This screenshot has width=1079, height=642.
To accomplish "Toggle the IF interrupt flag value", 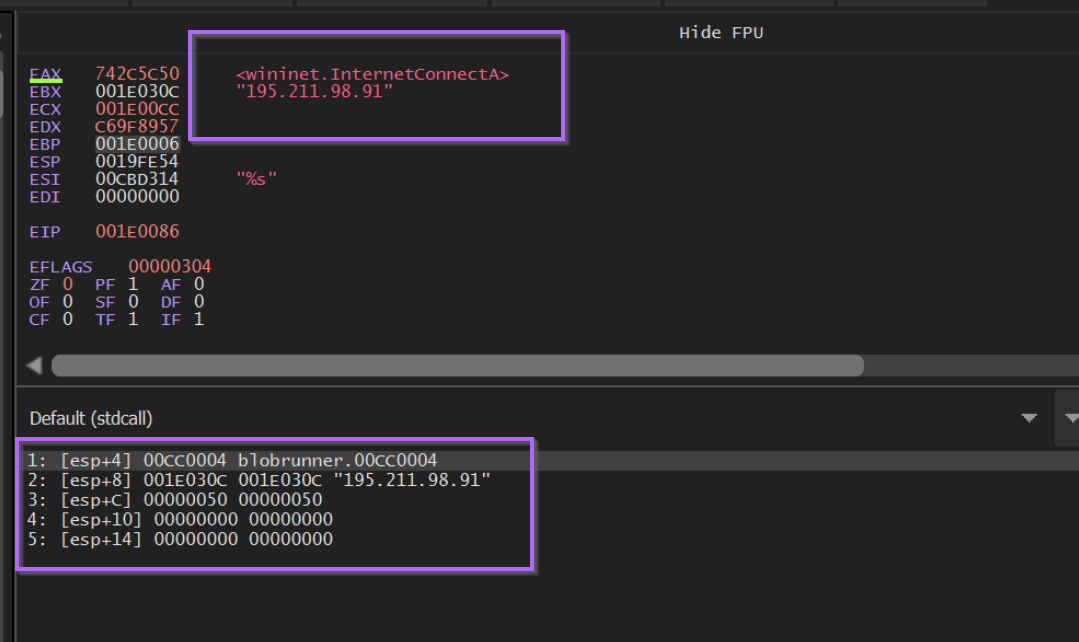I will coord(199,319).
